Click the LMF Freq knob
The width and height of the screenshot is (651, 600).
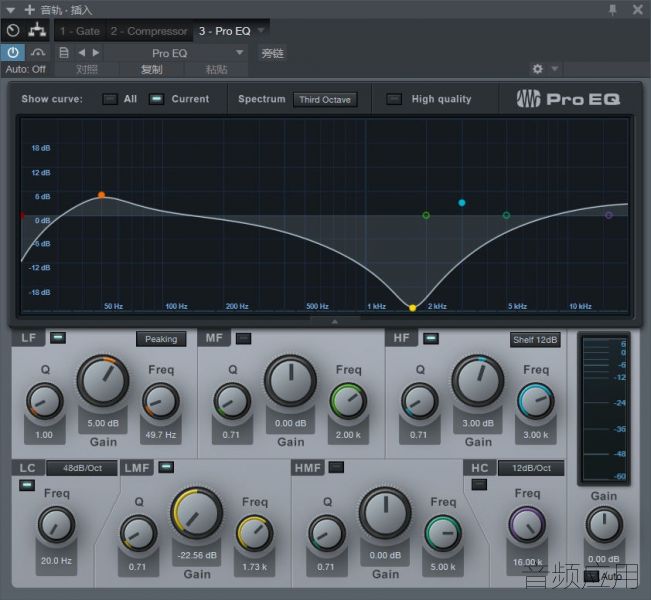(x=255, y=534)
